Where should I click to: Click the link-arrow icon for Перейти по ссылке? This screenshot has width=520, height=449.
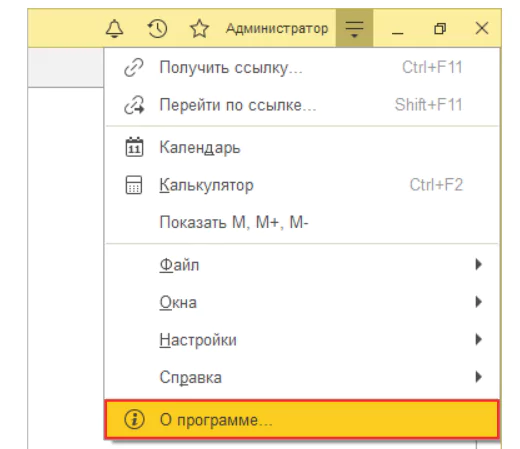[134, 105]
